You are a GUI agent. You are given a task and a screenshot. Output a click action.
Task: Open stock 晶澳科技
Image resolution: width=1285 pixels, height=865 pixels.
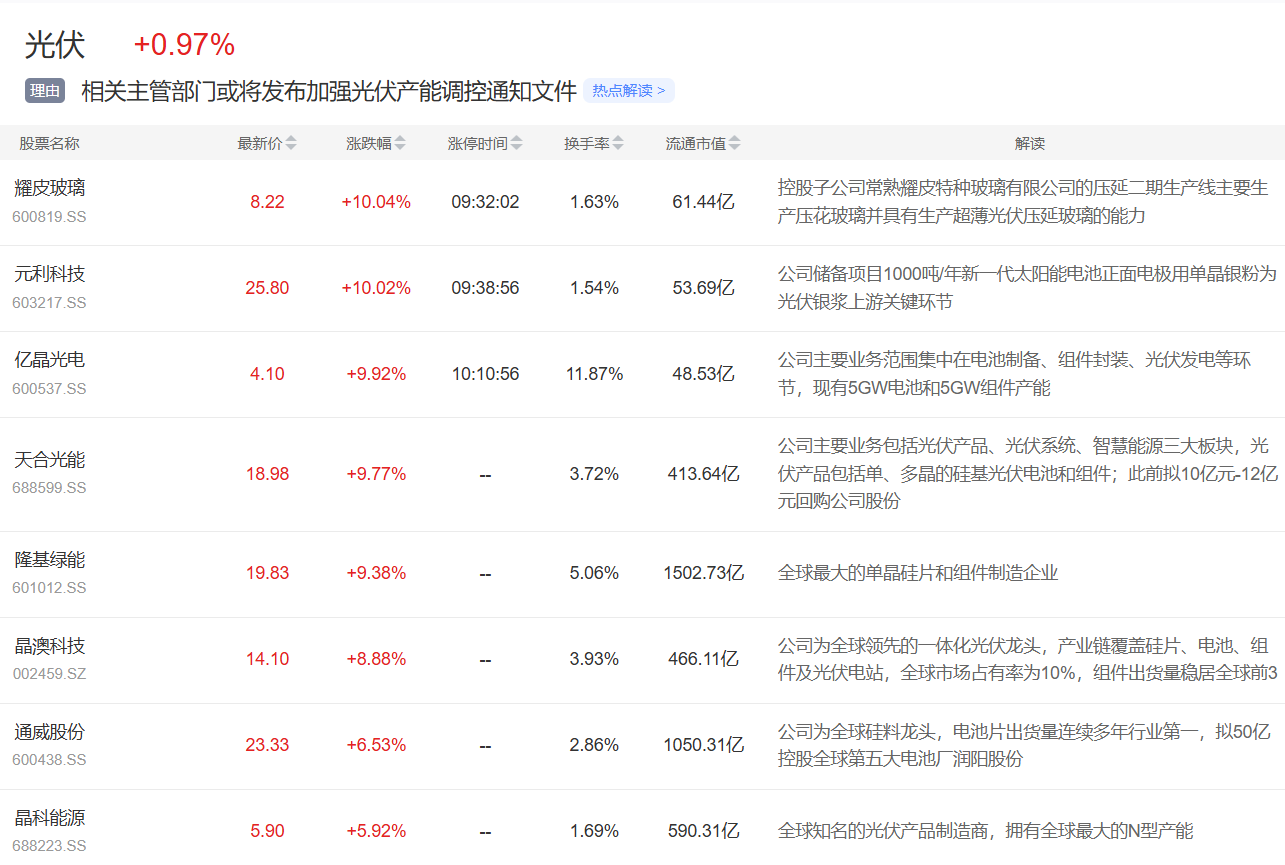coord(50,646)
